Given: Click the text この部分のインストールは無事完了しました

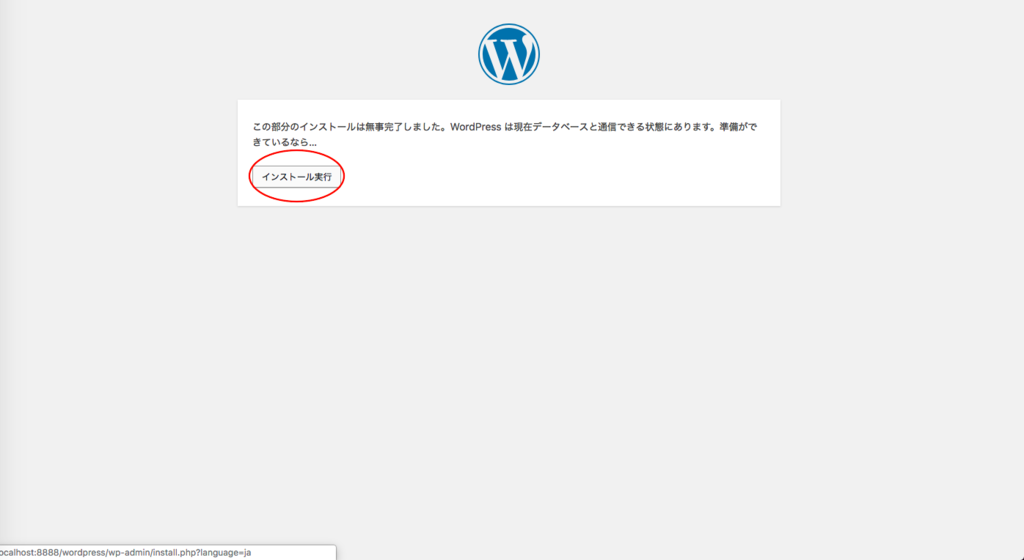Looking at the screenshot, I should pos(346,127).
